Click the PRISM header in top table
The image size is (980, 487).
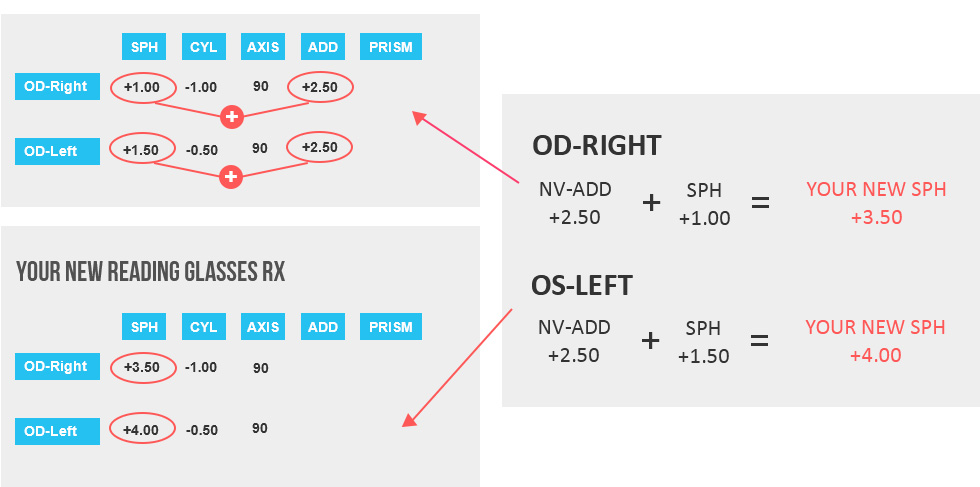coord(391,47)
